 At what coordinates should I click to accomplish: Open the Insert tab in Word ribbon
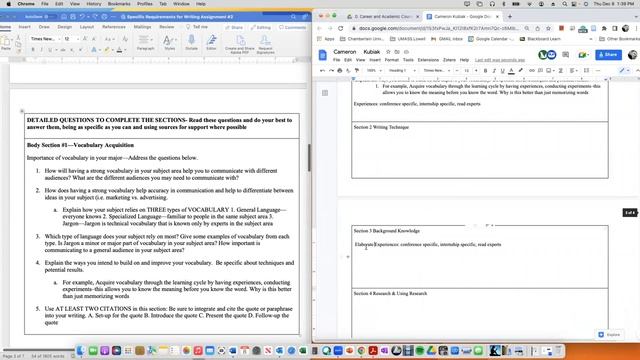[x=24, y=27]
